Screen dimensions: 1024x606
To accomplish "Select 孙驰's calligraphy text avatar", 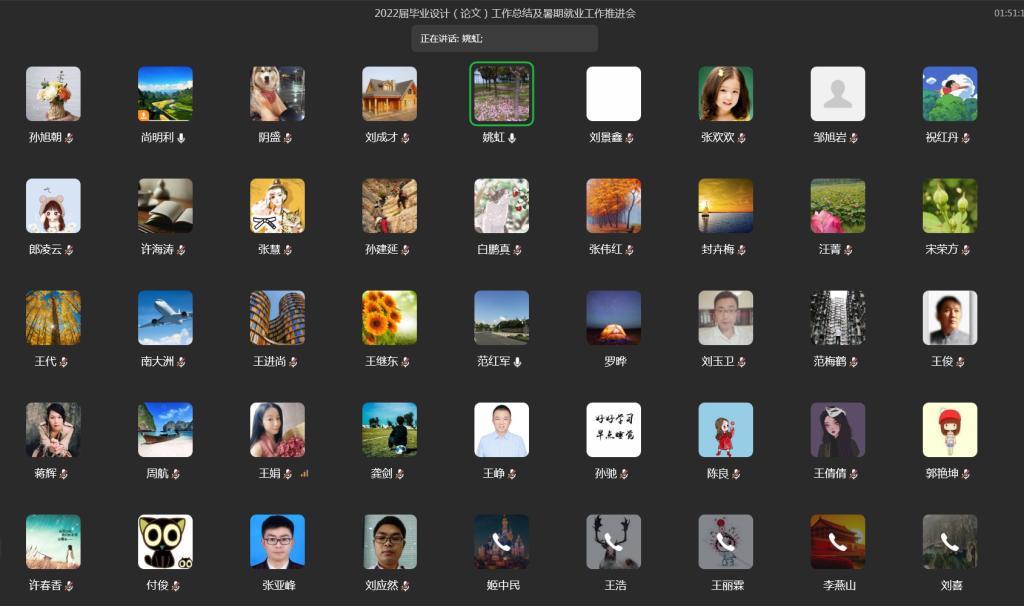I will 613,430.
